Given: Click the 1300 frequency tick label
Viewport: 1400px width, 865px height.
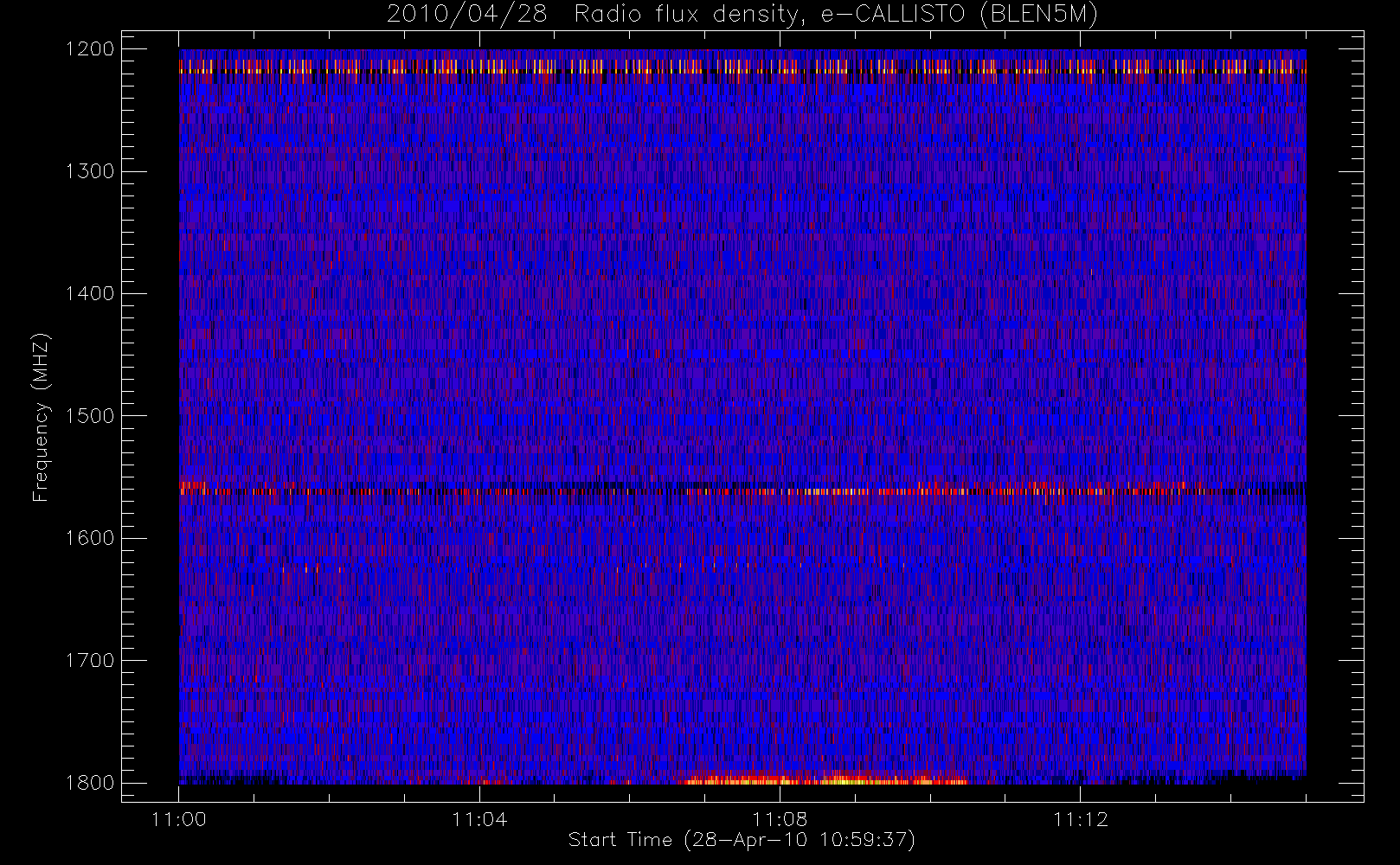Looking at the screenshot, I should [90, 171].
